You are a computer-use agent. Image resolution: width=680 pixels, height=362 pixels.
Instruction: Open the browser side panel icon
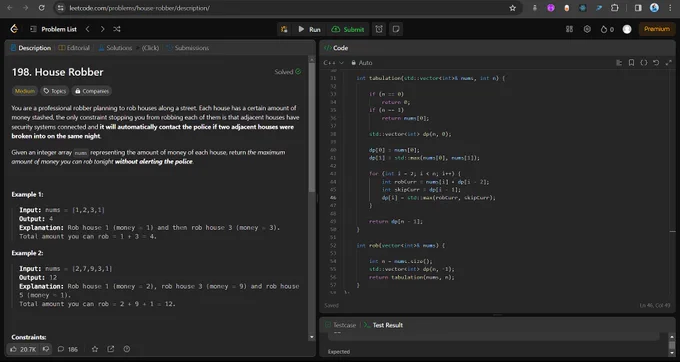638,8
